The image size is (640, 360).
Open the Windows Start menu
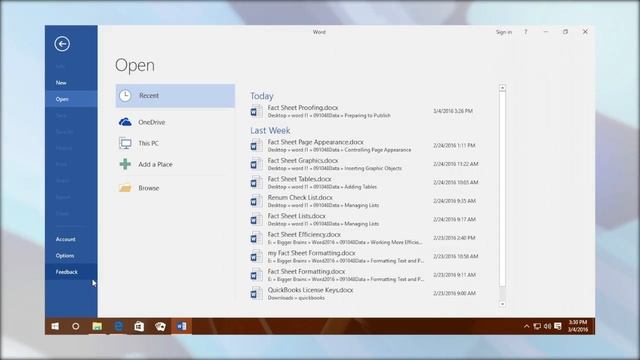[x=55, y=326]
